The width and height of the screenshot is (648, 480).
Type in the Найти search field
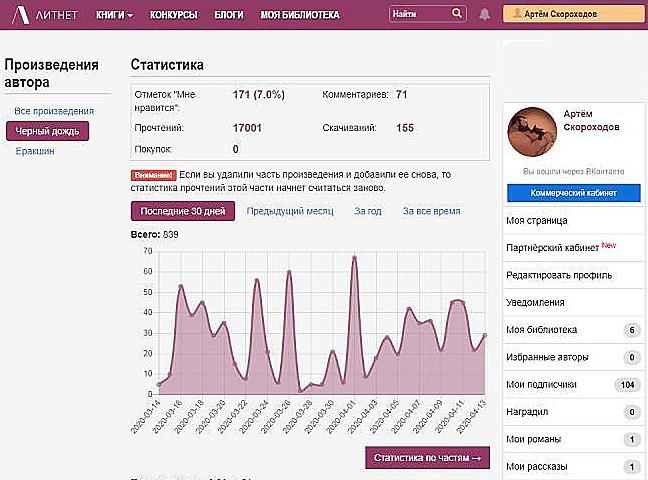tap(417, 15)
